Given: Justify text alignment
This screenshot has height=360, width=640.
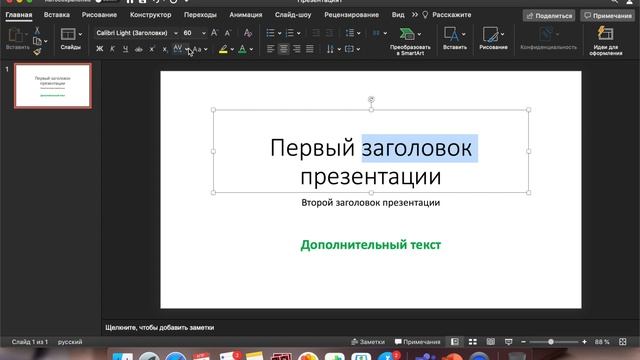Looking at the screenshot, I should click(x=310, y=49).
